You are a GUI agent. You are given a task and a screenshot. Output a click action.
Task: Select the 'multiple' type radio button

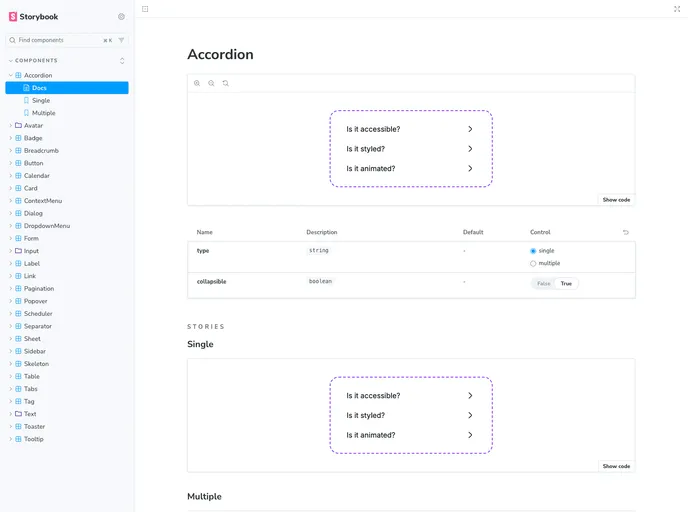534,263
